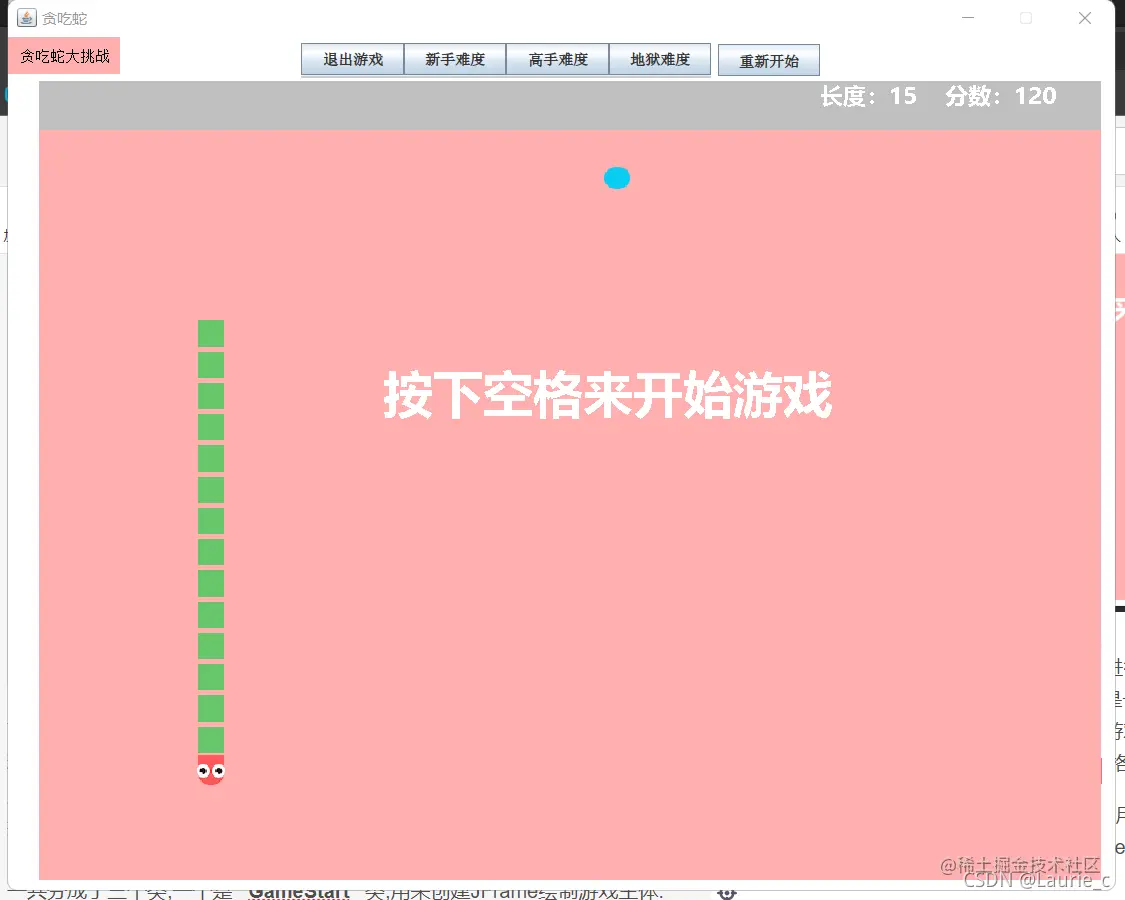Switch difficulty by clicking 新手难度
Image resolution: width=1125 pixels, height=900 pixels.
tap(455, 60)
